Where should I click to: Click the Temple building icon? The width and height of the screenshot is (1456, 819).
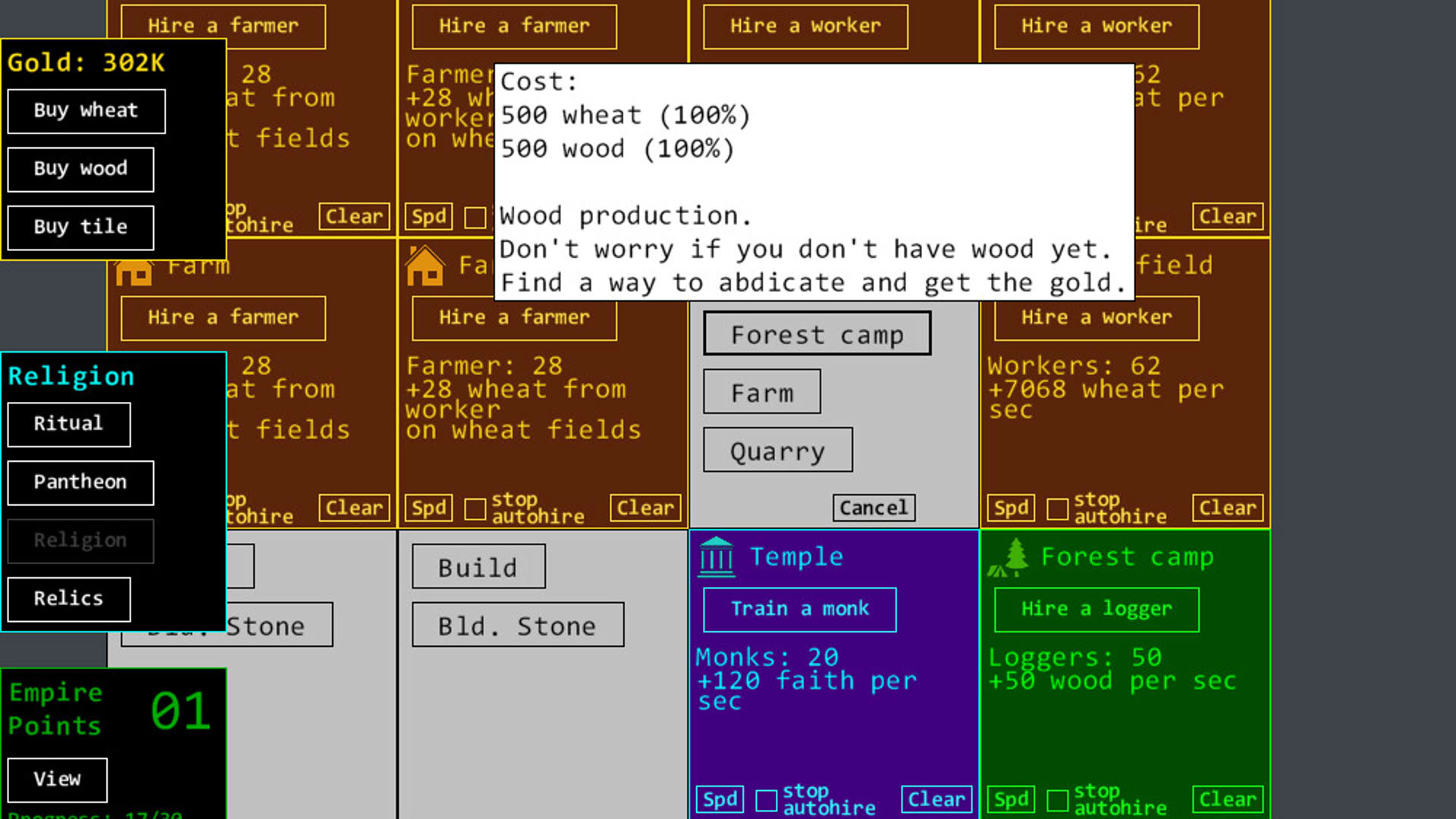point(716,557)
